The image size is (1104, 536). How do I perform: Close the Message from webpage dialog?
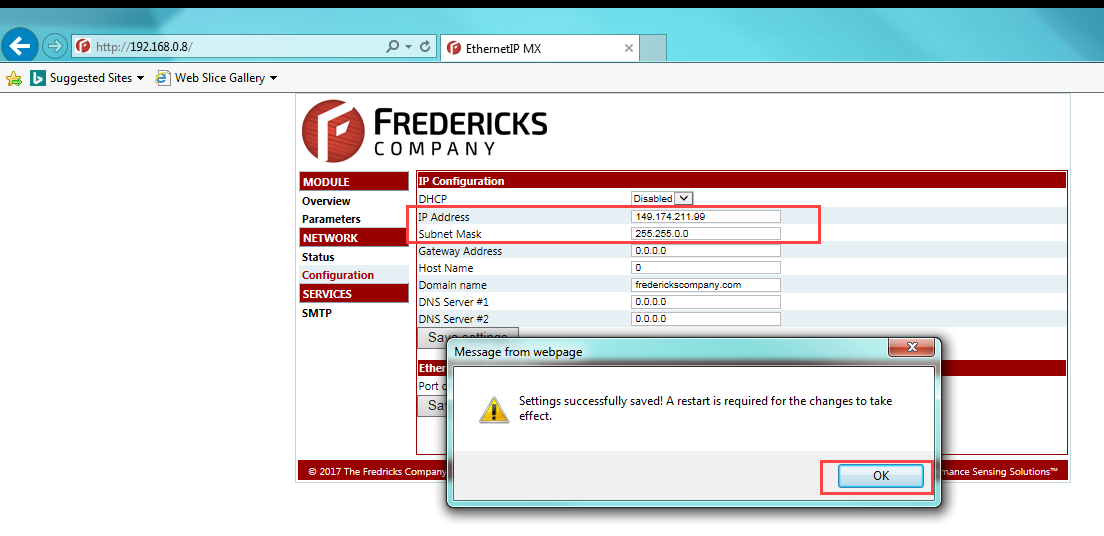coord(911,347)
